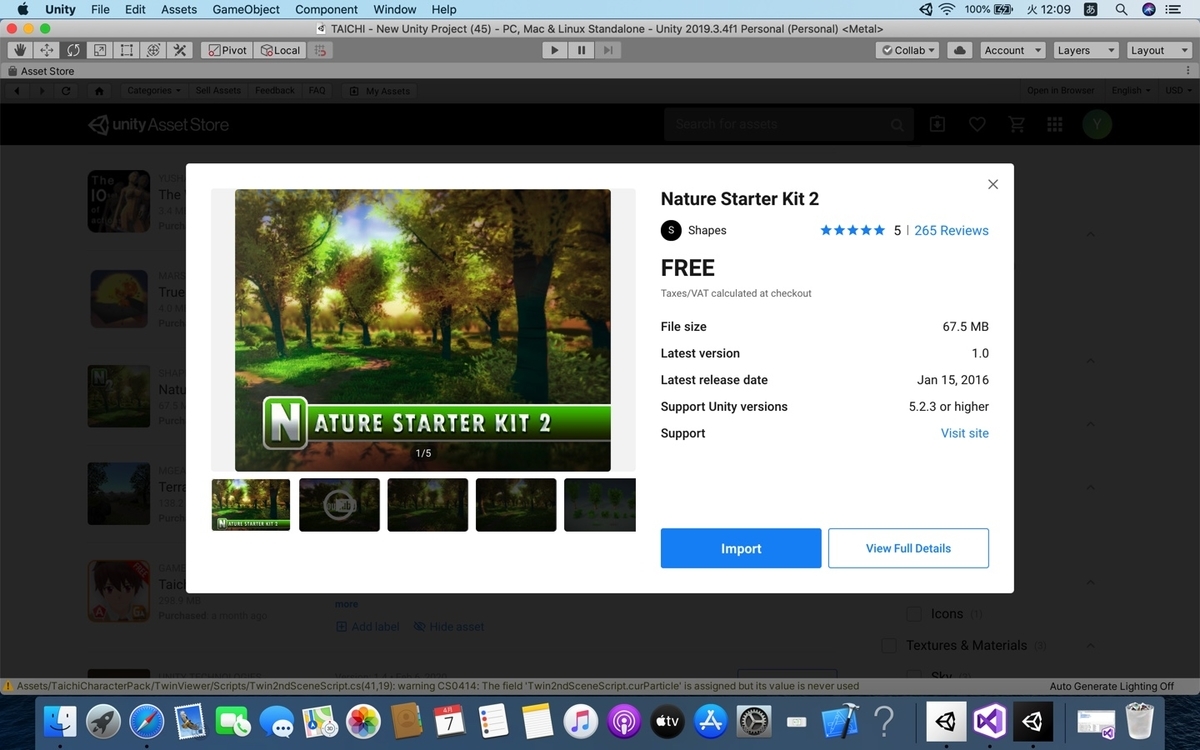Open the Layers dropdown
The width and height of the screenshot is (1200, 750).
(1084, 50)
